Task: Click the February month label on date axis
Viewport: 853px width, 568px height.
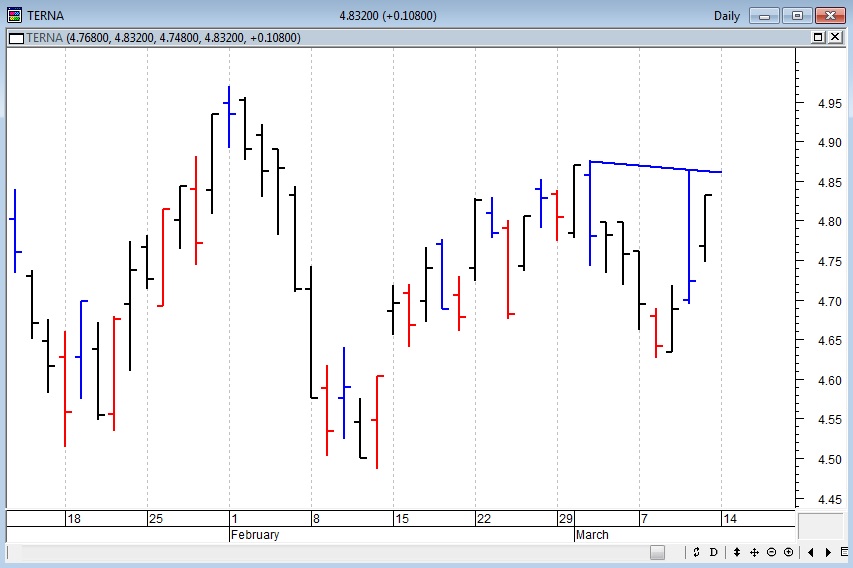Action: (x=255, y=535)
